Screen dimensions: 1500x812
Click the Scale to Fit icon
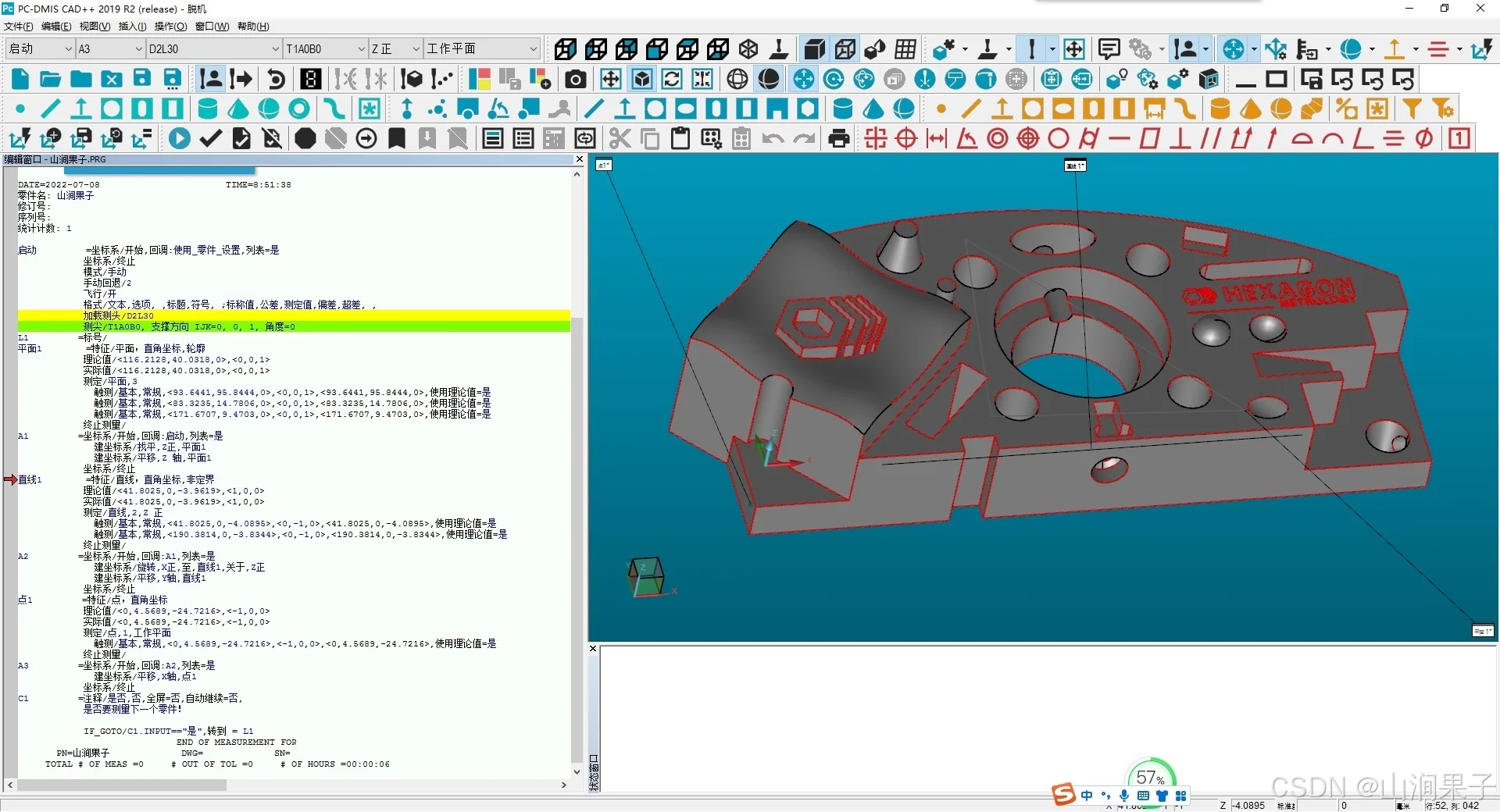tap(611, 79)
